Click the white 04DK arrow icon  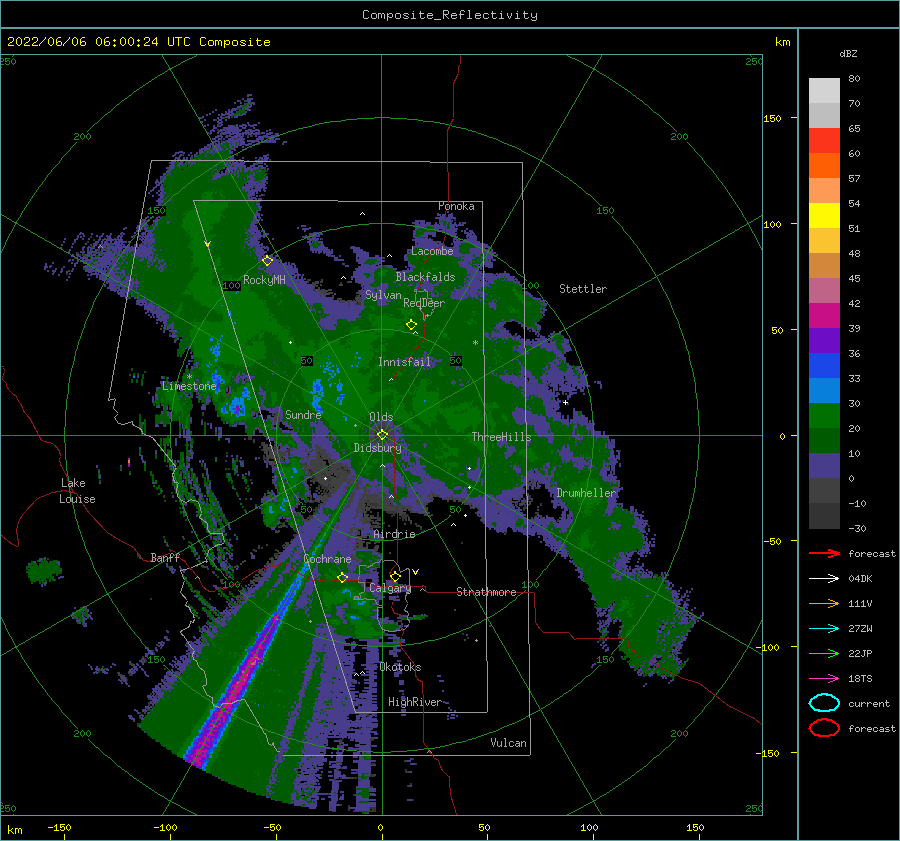click(x=824, y=579)
